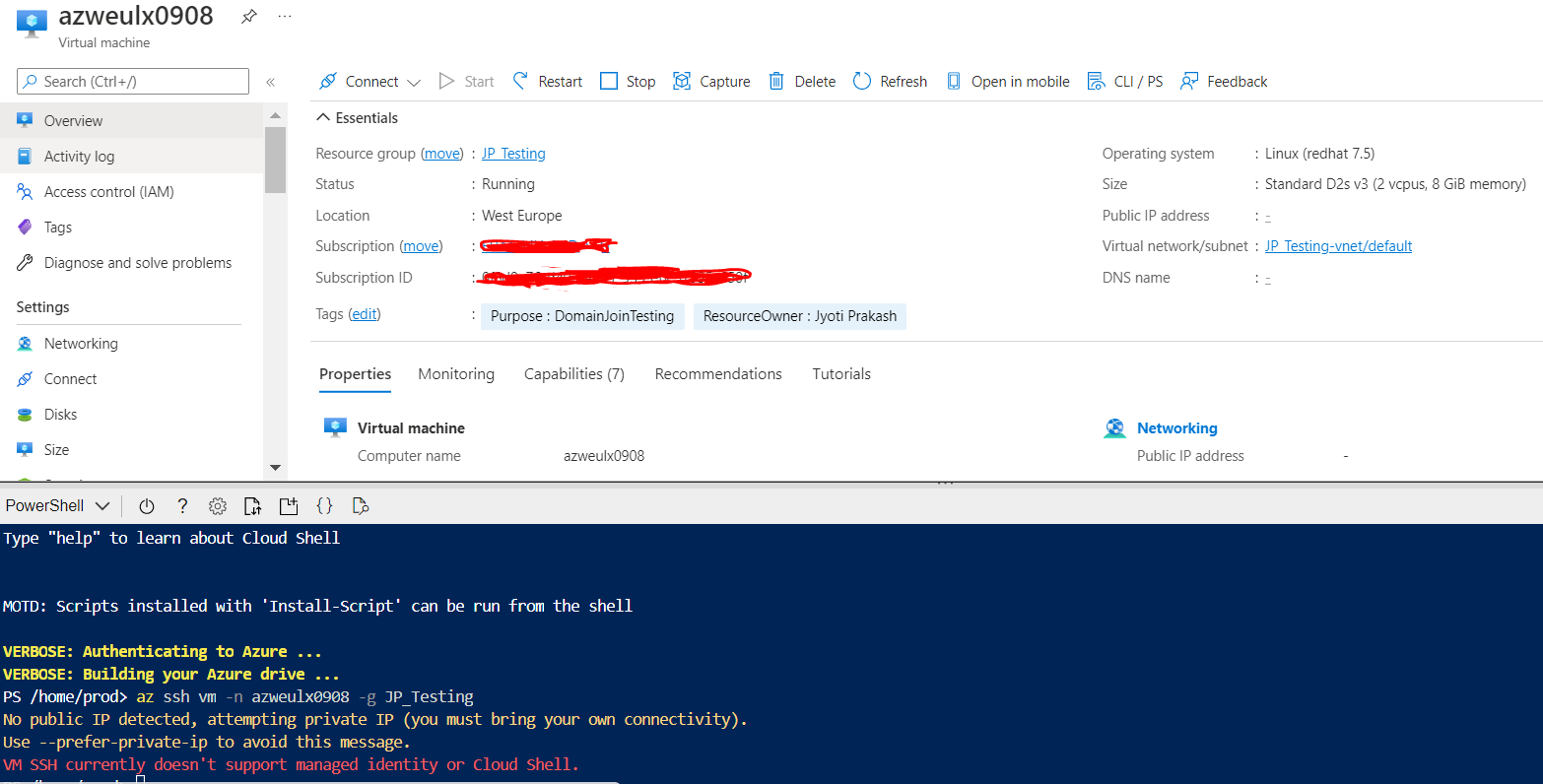
Task: Switch to the Monitoring tab
Action: [455, 374]
